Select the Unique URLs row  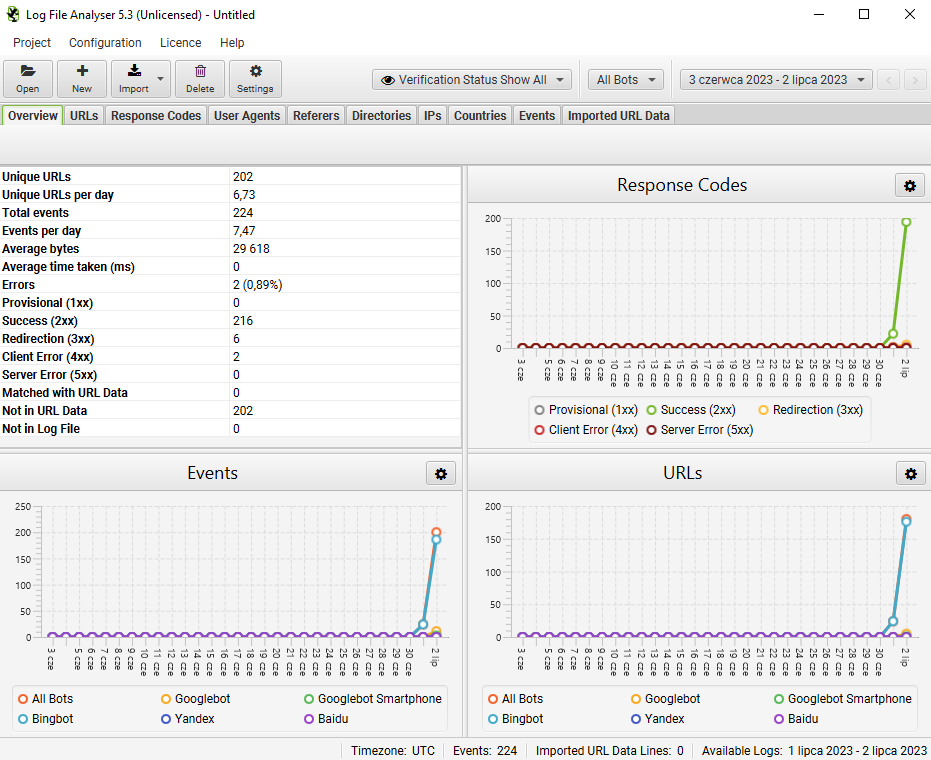(x=230, y=177)
